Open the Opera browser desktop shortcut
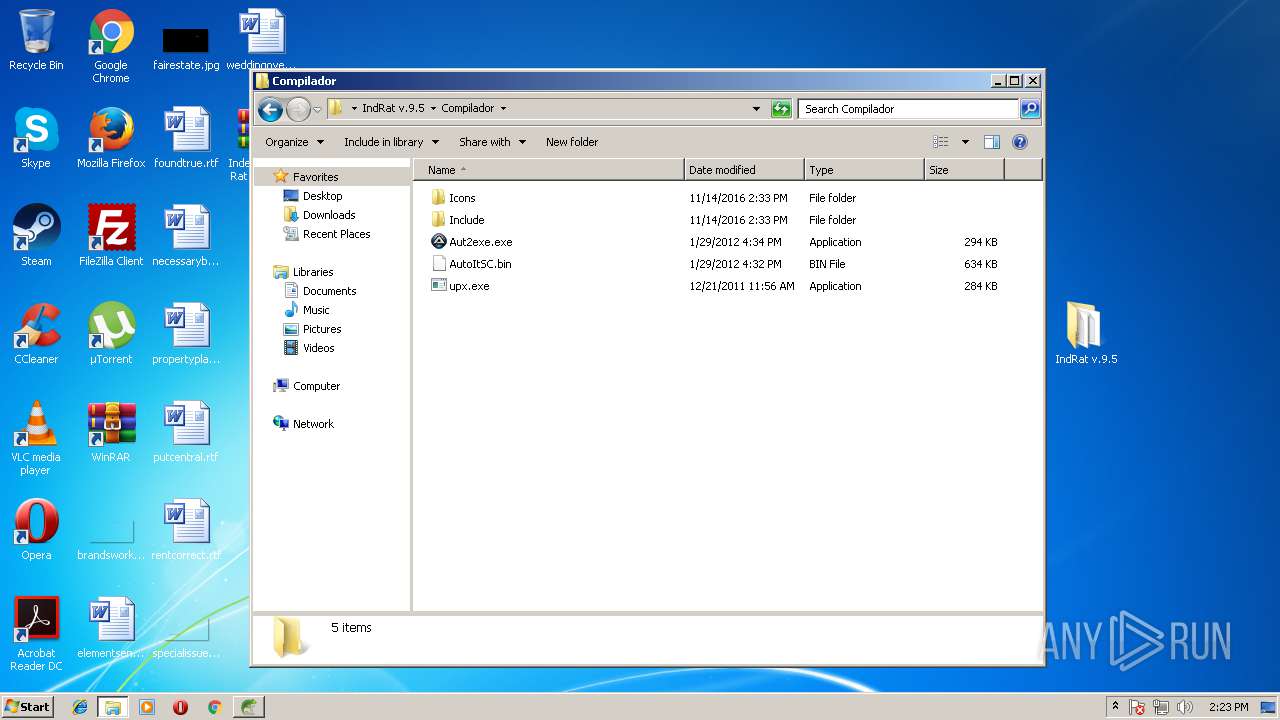The image size is (1280, 720). tap(36, 530)
